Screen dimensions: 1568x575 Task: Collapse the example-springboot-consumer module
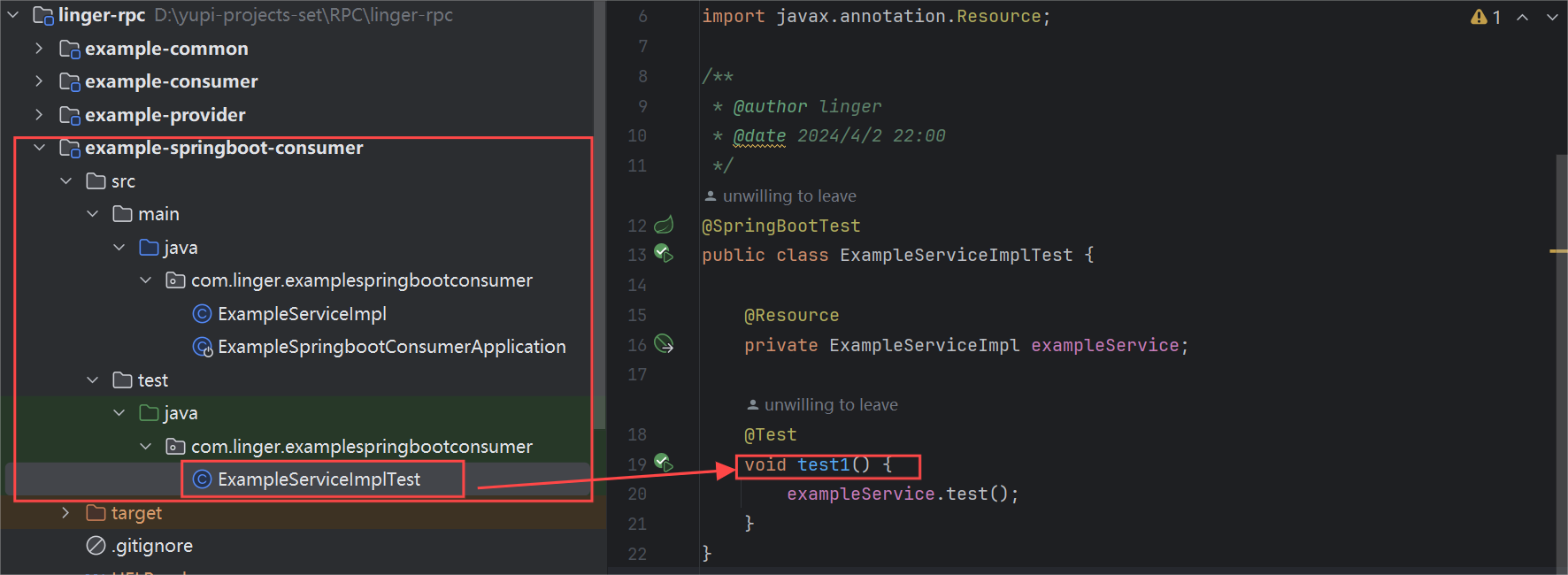coord(39,148)
